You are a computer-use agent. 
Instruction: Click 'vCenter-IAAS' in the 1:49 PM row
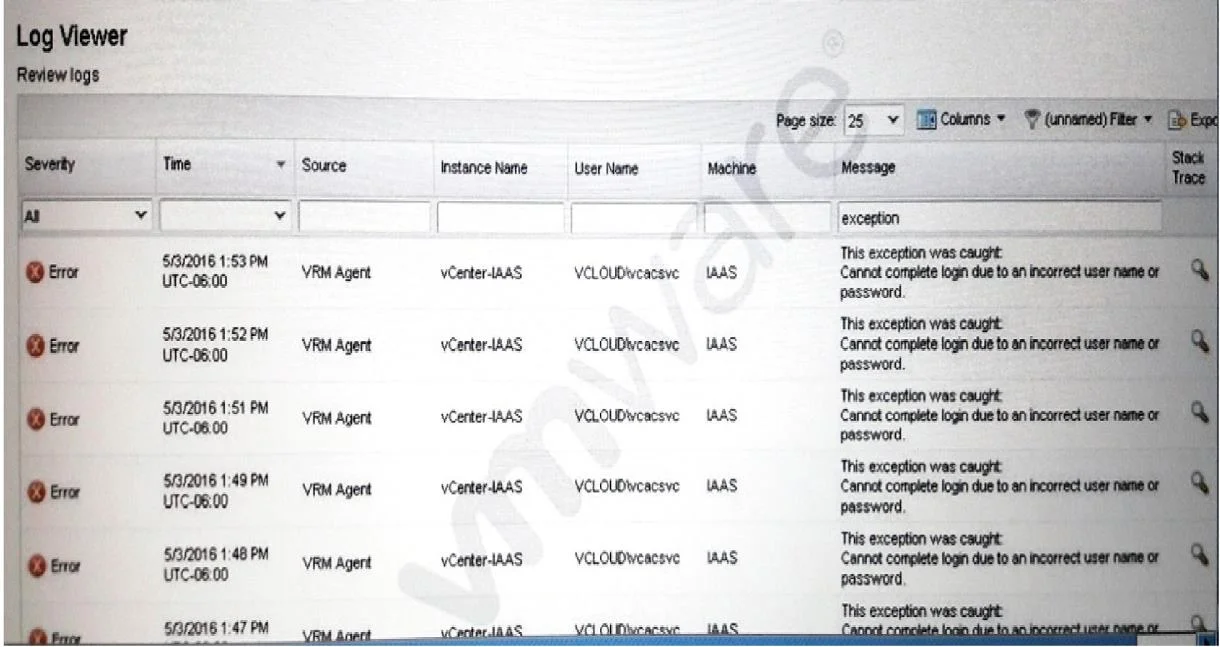point(482,489)
